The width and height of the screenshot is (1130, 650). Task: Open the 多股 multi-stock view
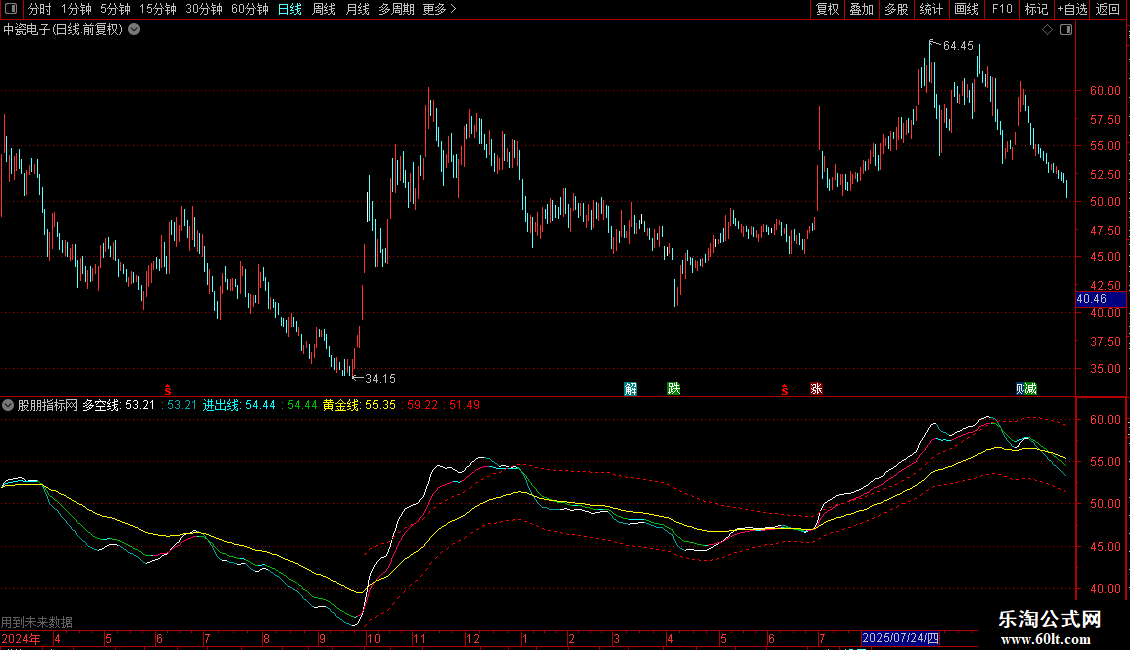[x=896, y=9]
